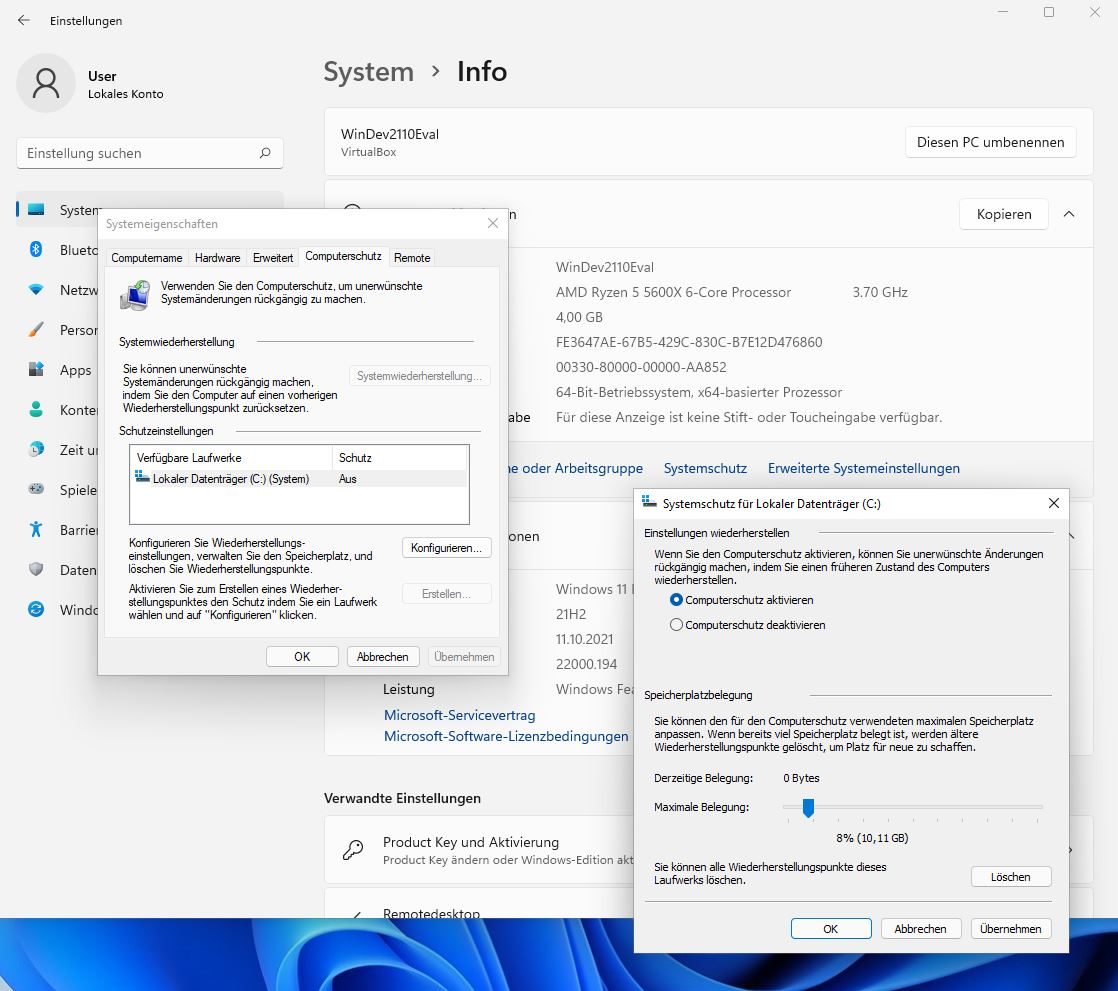Click the Konfigurieren button
The width and height of the screenshot is (1118, 991).
446,548
